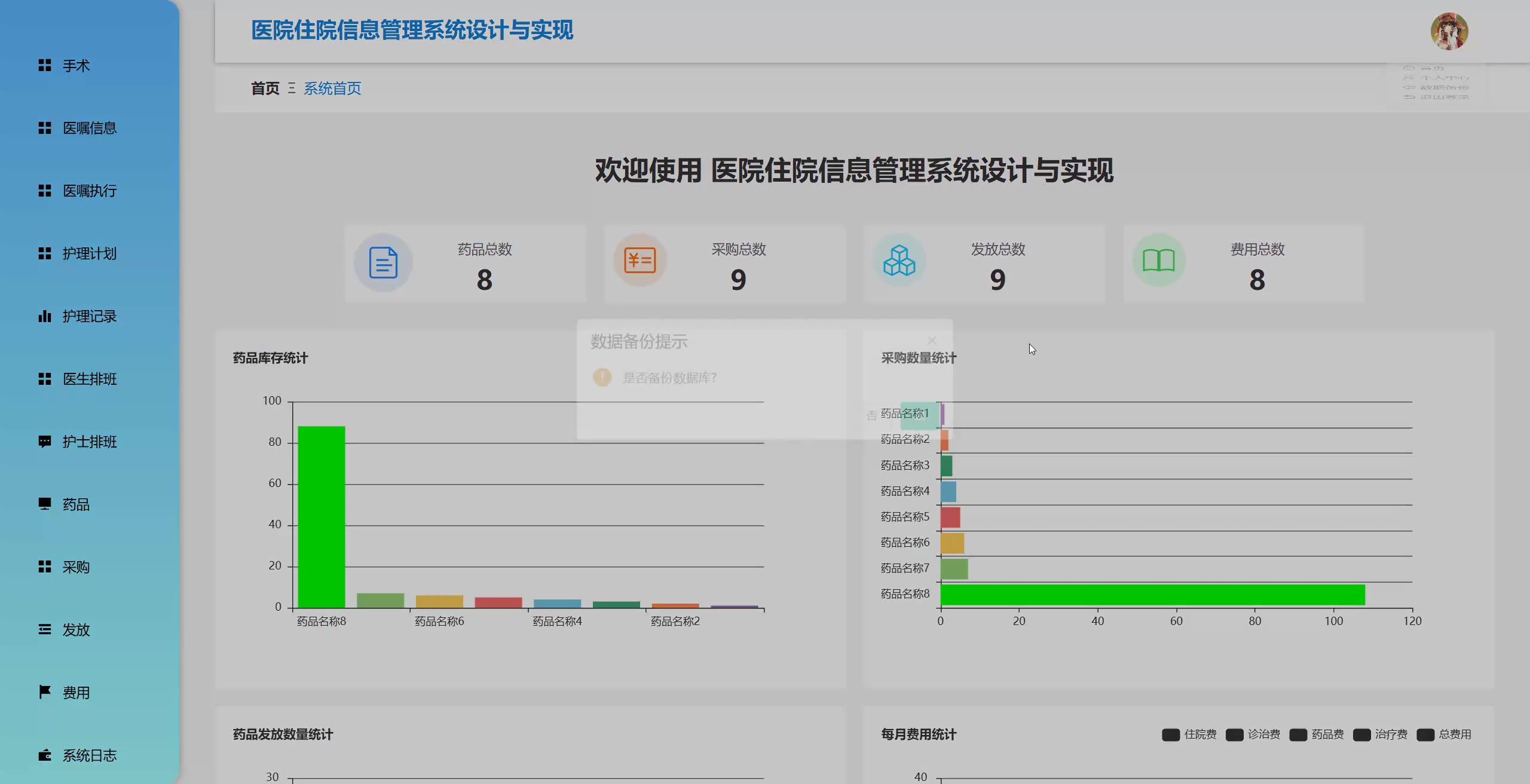Click the chat bubble icon beside 护士排班
Image resolution: width=1530 pixels, height=784 pixels.
tap(45, 442)
